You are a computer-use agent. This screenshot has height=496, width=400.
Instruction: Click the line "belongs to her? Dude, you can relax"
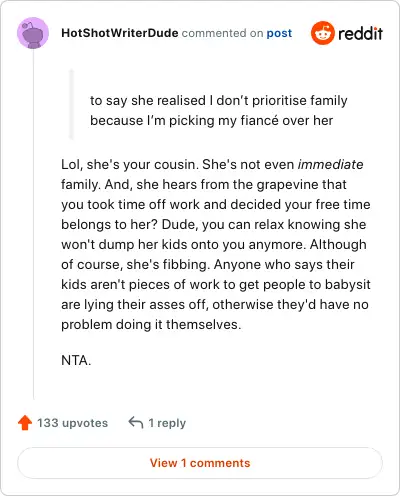coord(214,224)
